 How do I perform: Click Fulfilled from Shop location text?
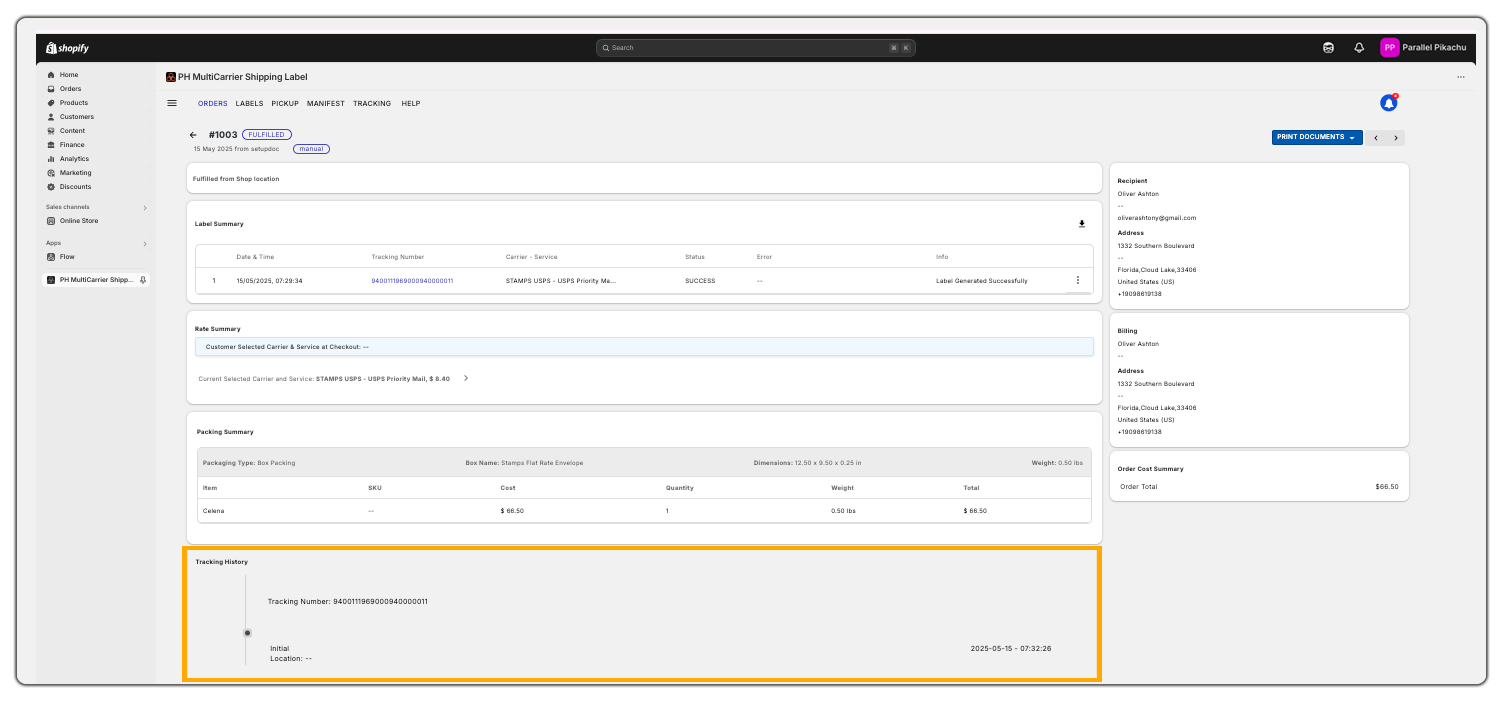(236, 179)
